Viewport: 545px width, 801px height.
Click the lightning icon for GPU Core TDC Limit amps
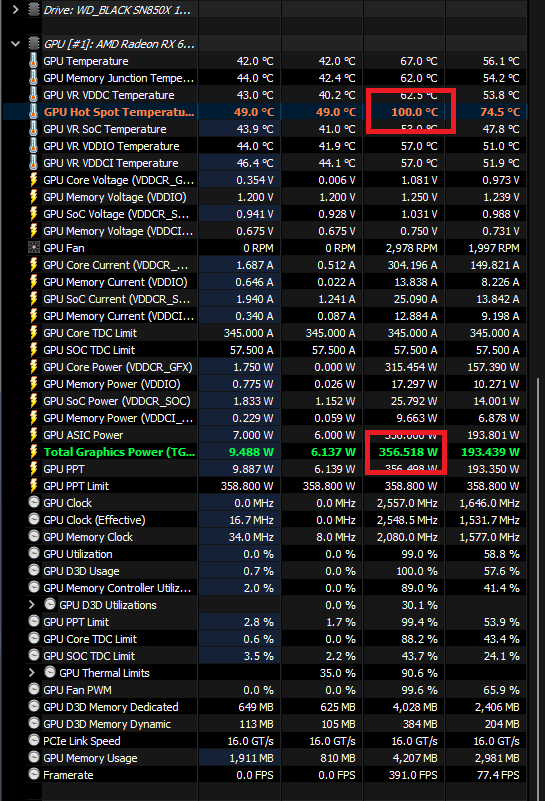[34, 333]
